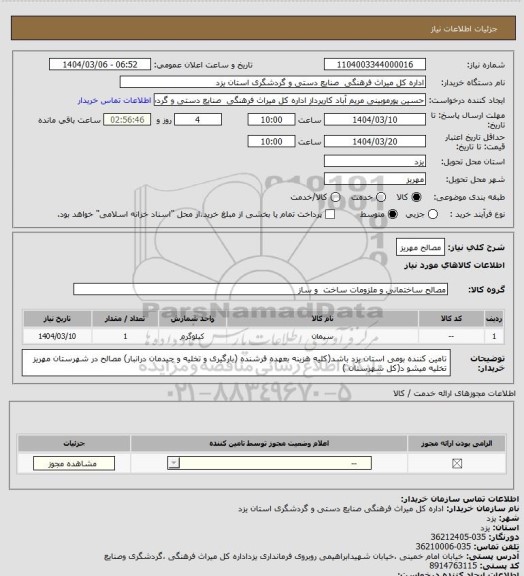Click the announcement date field 1404/03/06 - 06:52

(x=100, y=64)
